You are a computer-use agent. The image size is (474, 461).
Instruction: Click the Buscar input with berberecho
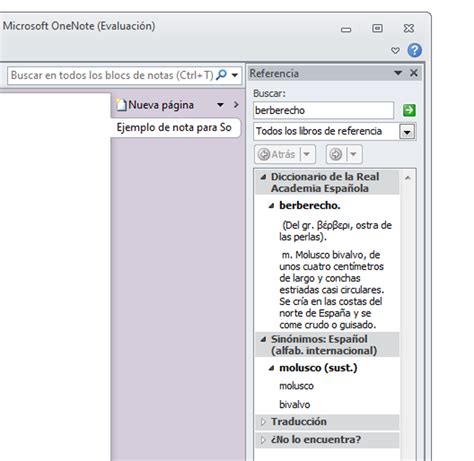click(323, 110)
